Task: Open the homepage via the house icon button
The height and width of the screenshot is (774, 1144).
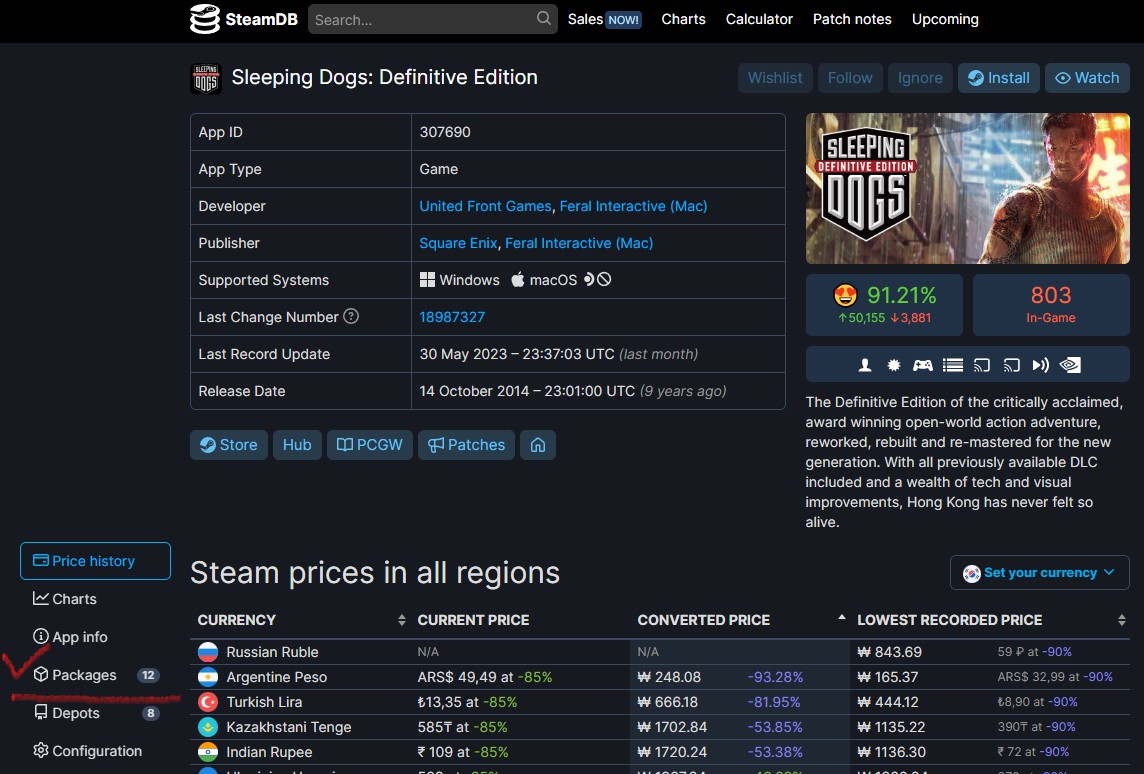Action: 538,445
